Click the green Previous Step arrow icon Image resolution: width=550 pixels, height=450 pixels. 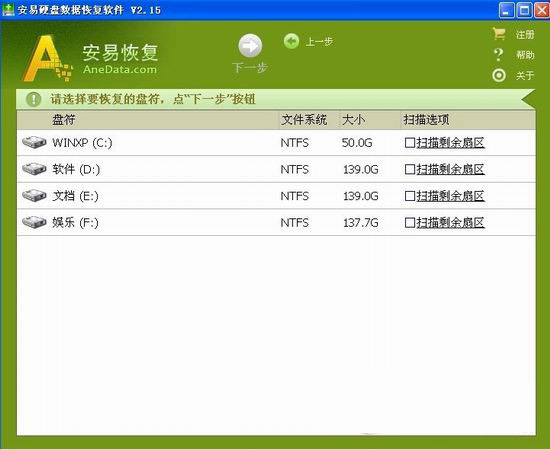pyautogui.click(x=291, y=41)
